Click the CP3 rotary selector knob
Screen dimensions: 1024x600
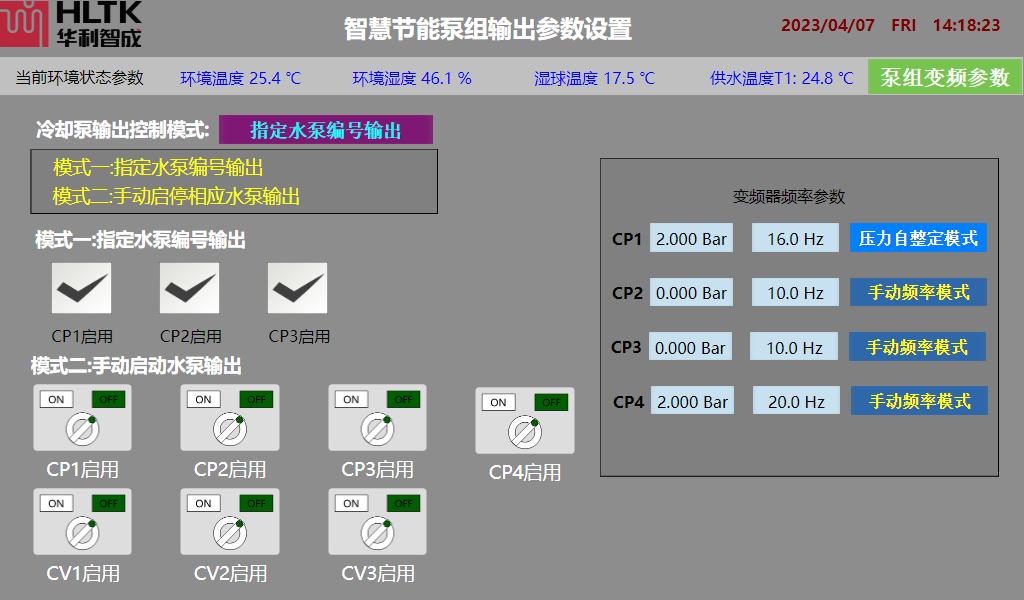point(377,430)
